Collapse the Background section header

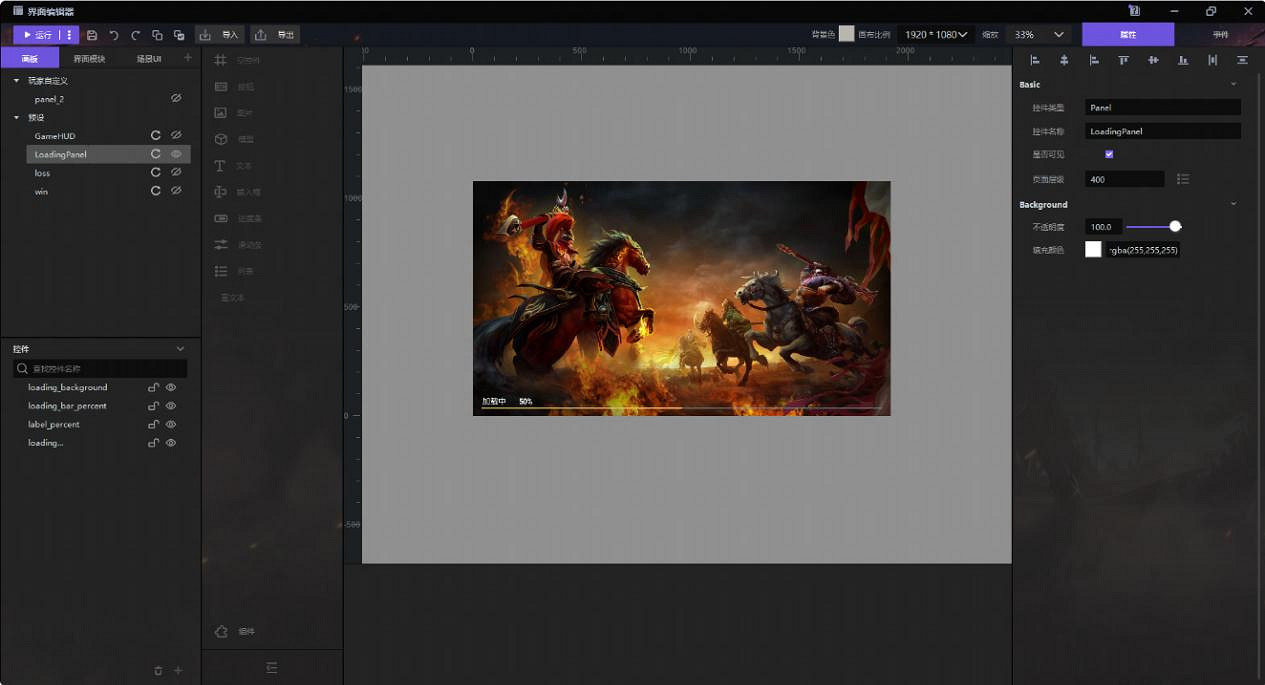[1233, 204]
